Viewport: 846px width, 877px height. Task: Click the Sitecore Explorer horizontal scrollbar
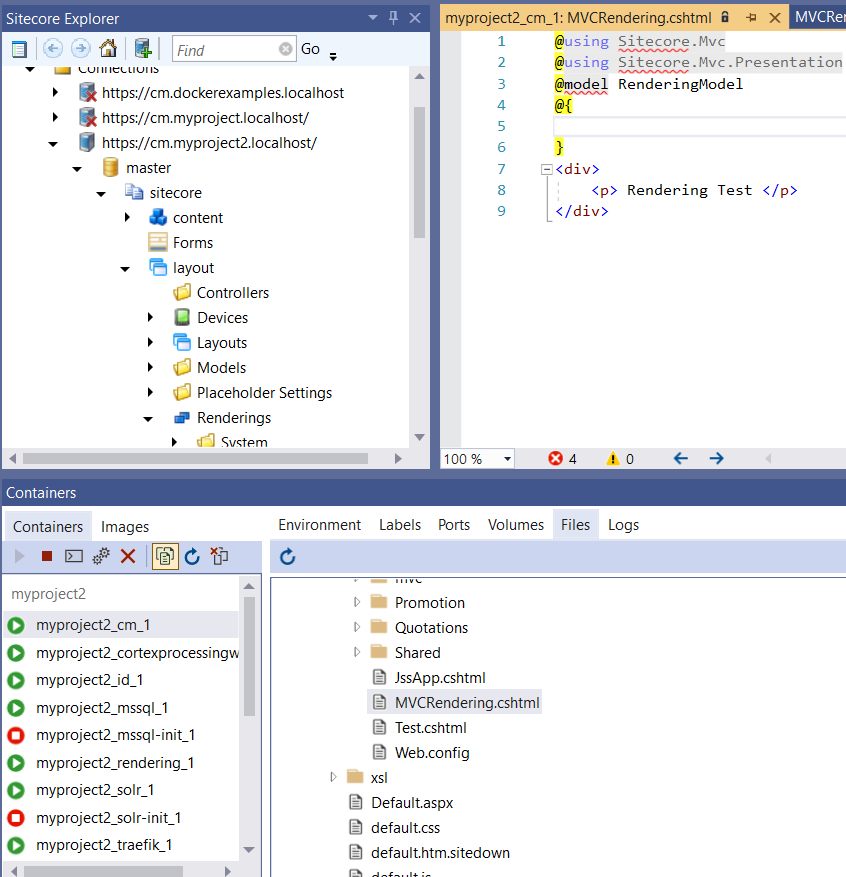click(196, 459)
